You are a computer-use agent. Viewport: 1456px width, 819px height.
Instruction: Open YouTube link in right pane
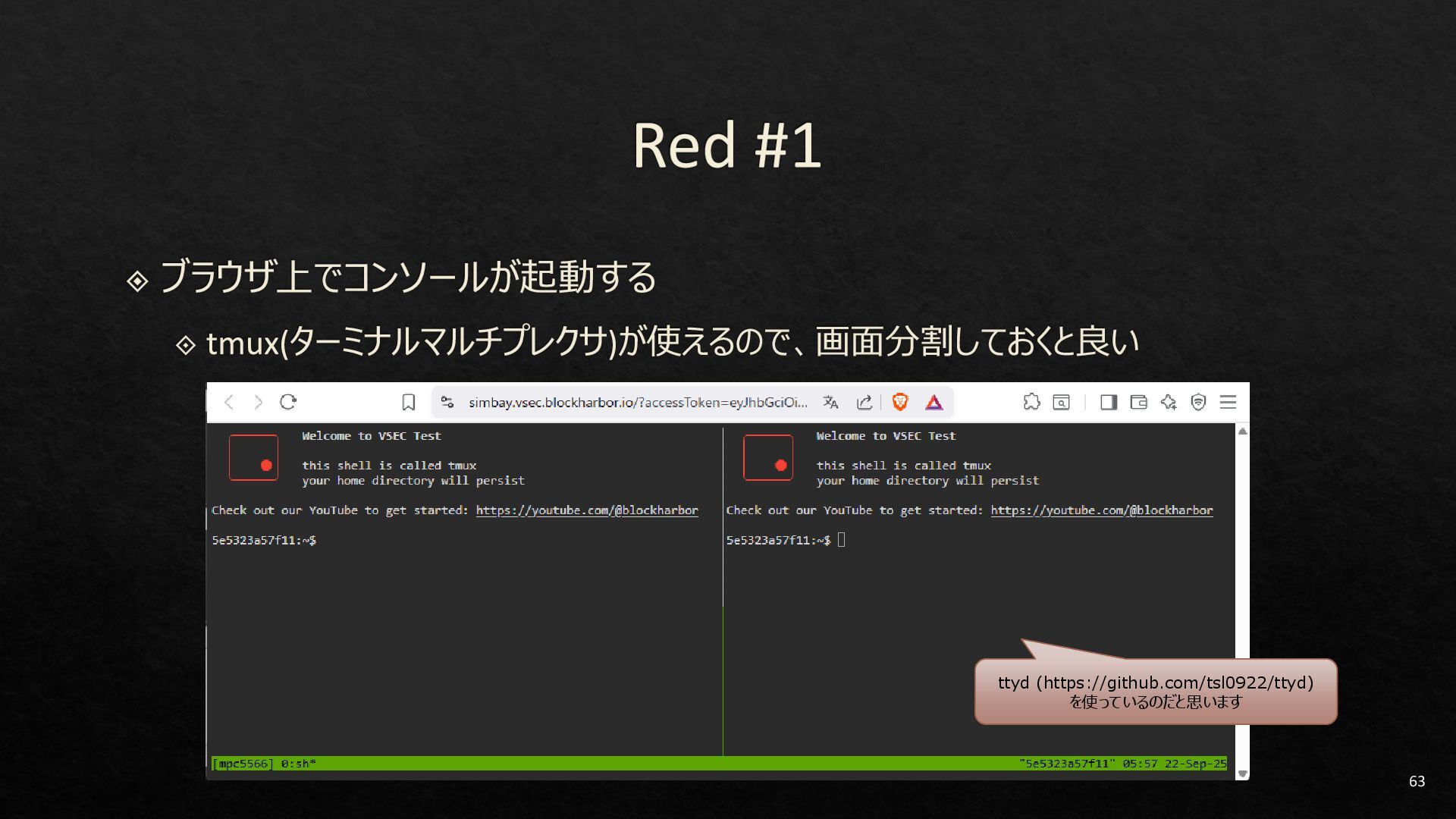[1101, 510]
